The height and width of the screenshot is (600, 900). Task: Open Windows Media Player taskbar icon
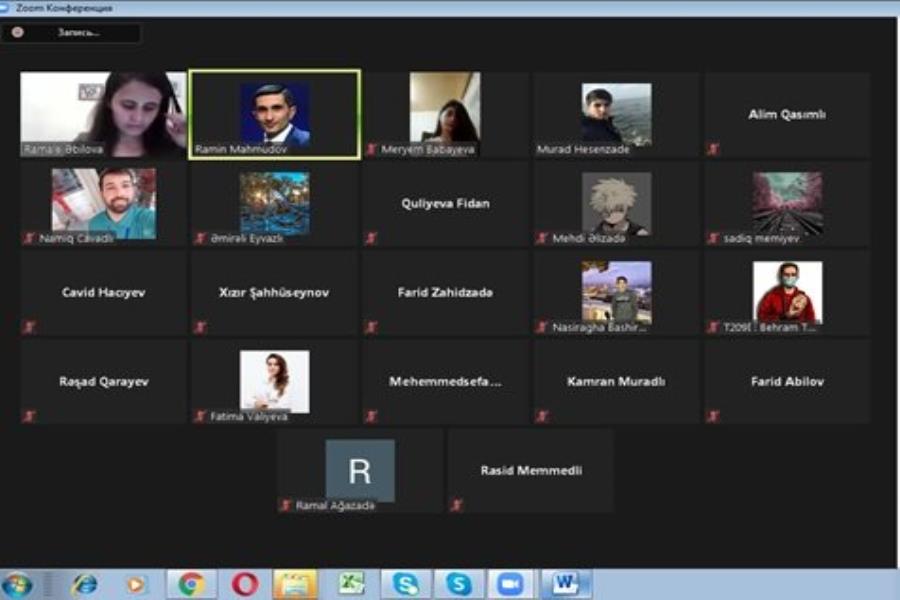[x=135, y=584]
